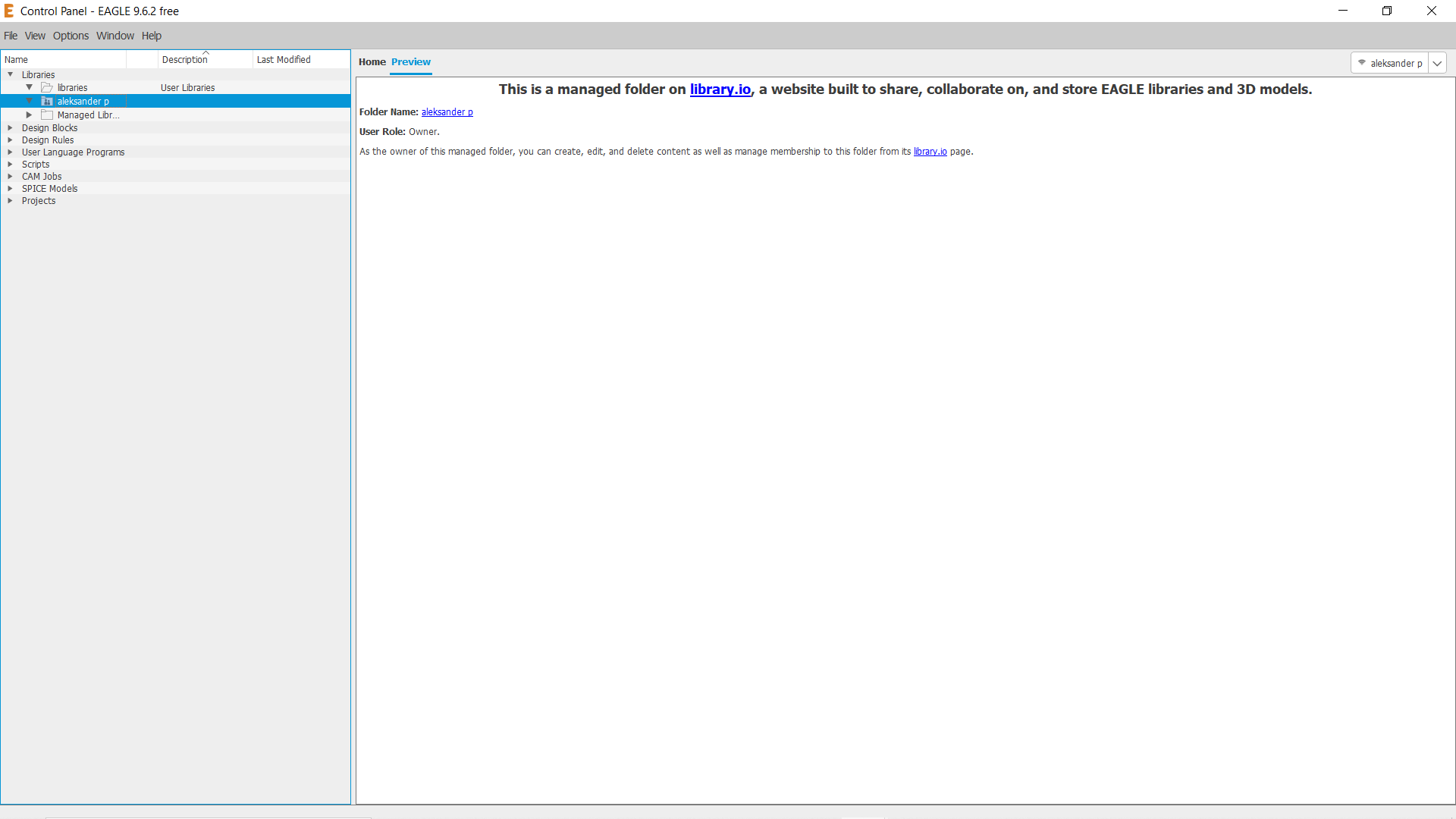This screenshot has height=819, width=1456.
Task: Select the CAM Jobs tree item
Action: (x=42, y=177)
